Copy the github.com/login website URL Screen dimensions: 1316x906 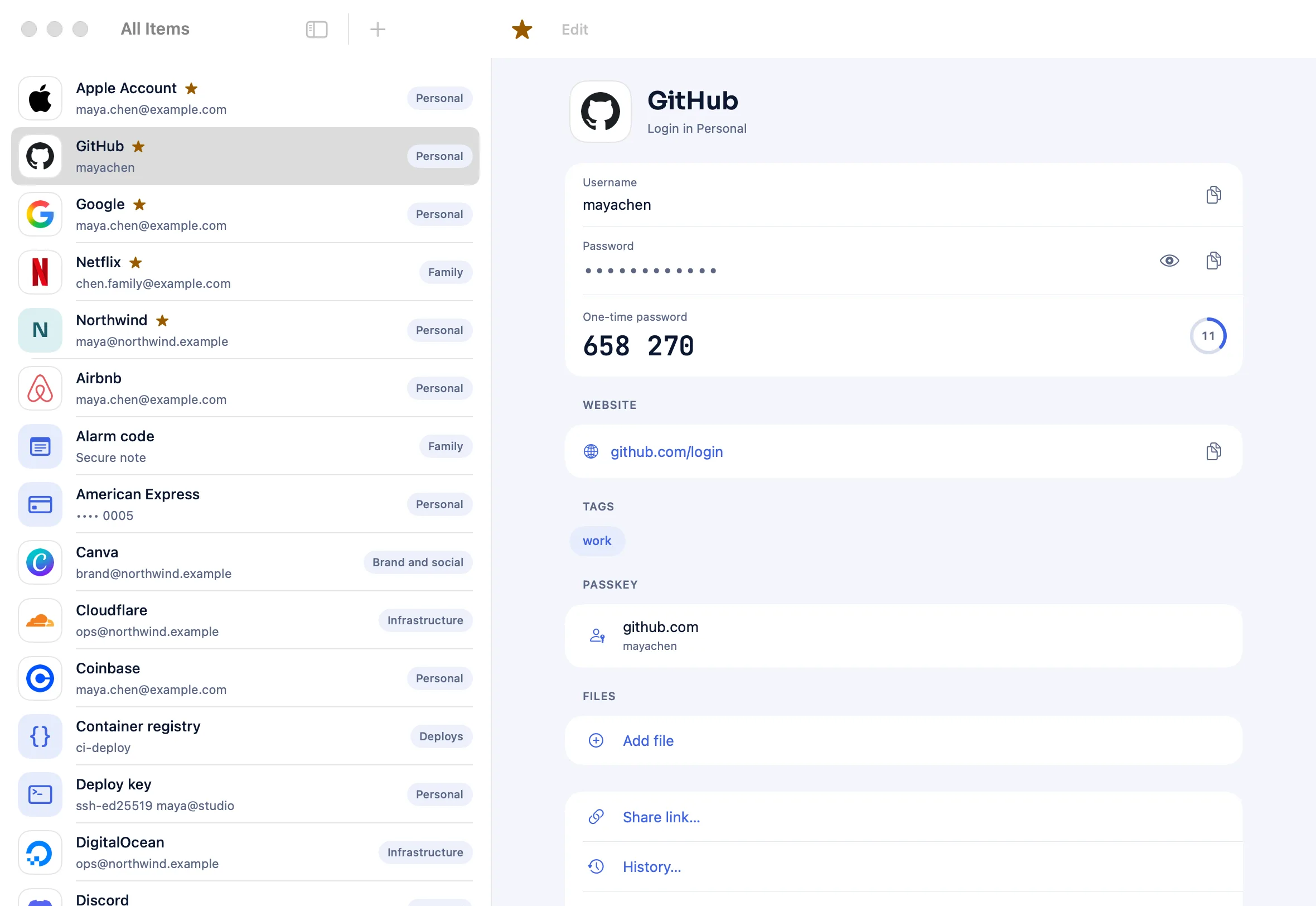[1213, 451]
